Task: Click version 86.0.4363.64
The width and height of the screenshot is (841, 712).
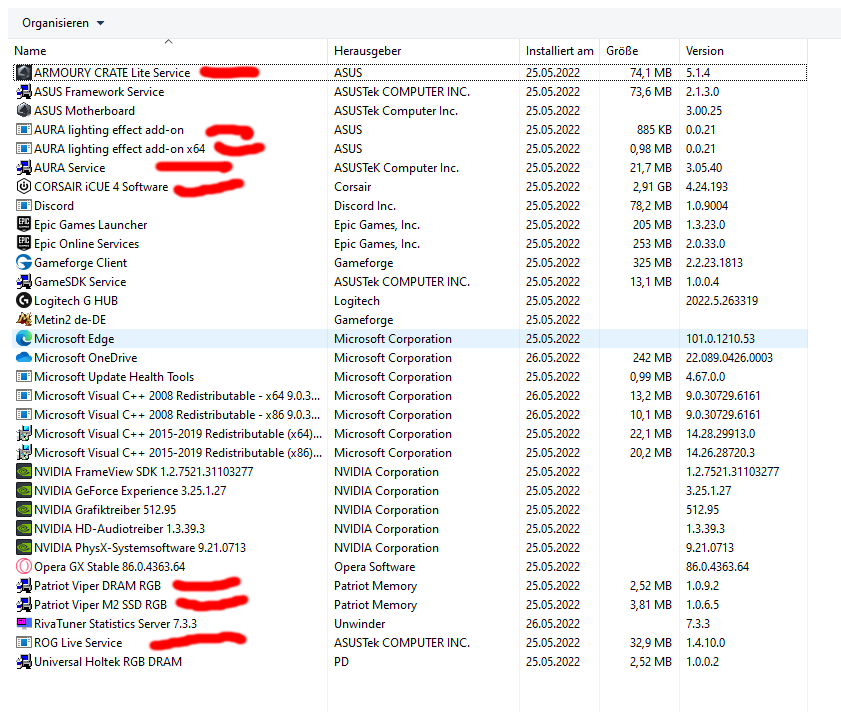Action: coord(717,567)
